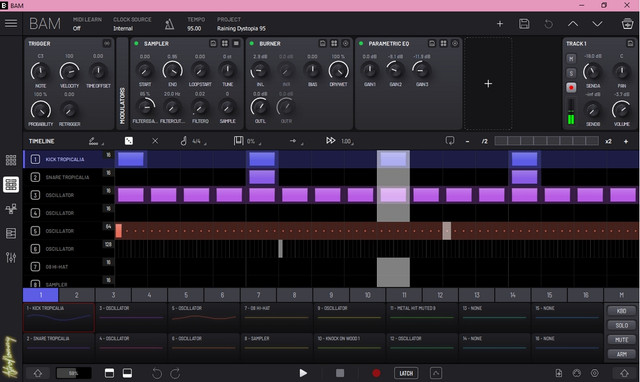Adjust the Burner DRY/WET knob
Viewport: 640px width, 382px height.
(x=338, y=71)
